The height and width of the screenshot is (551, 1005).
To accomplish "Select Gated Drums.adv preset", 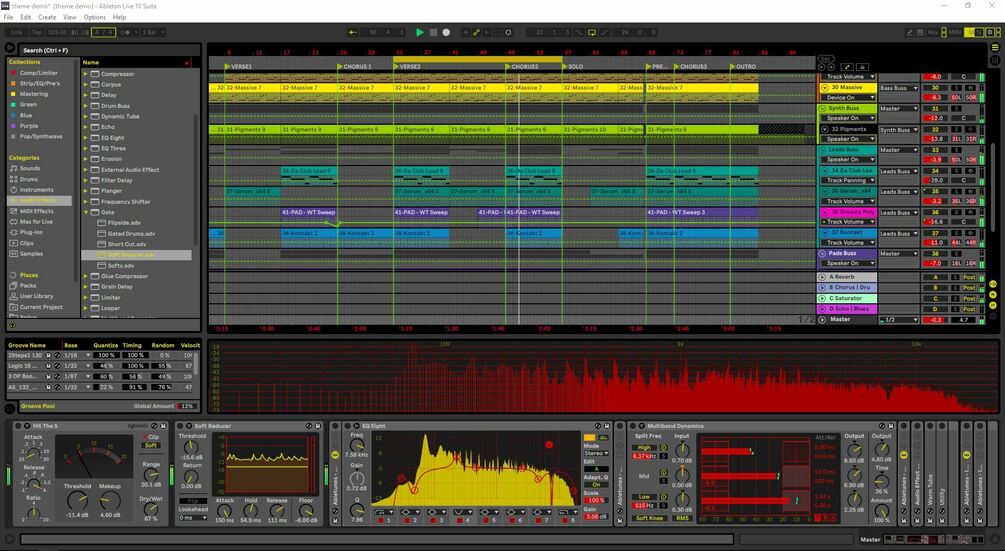I will click(131, 233).
